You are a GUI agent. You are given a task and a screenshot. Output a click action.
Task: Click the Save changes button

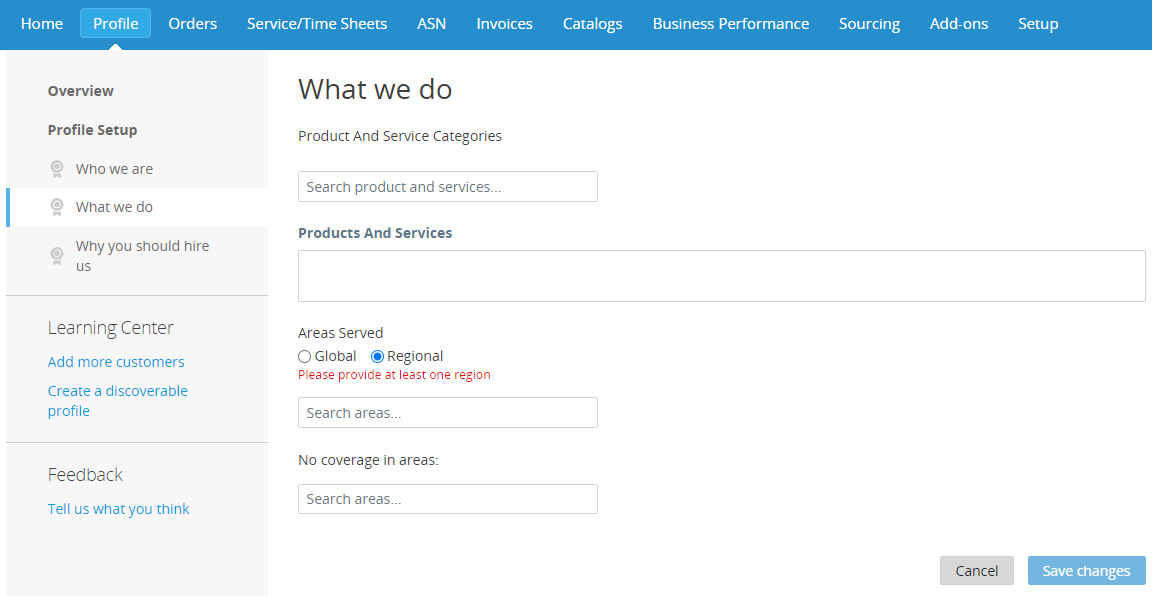click(1086, 571)
